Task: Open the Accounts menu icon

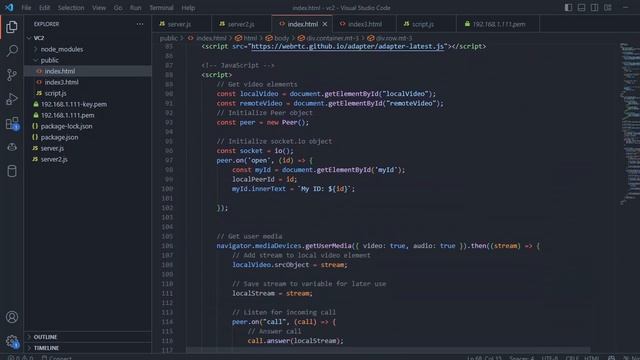Action: (x=12, y=317)
